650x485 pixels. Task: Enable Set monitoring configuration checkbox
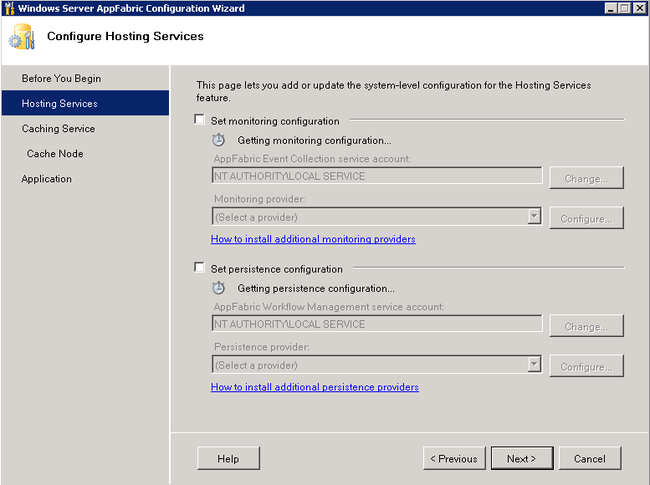(x=199, y=120)
